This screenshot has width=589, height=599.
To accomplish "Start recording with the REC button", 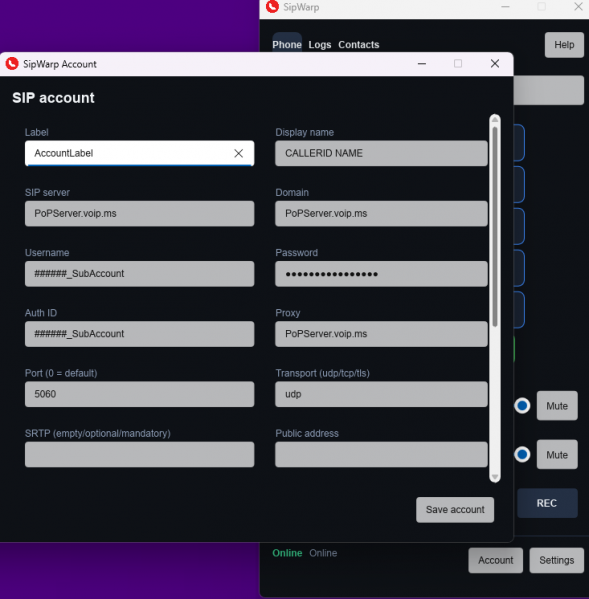I will (x=547, y=503).
